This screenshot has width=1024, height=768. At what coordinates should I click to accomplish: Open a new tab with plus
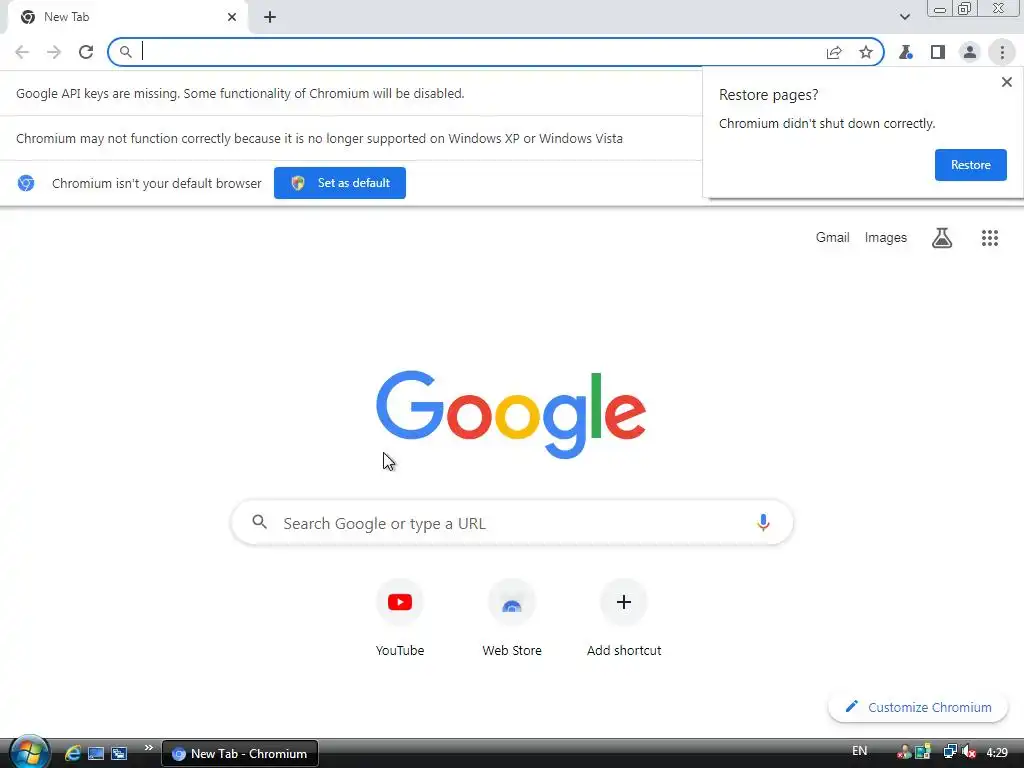point(270,17)
